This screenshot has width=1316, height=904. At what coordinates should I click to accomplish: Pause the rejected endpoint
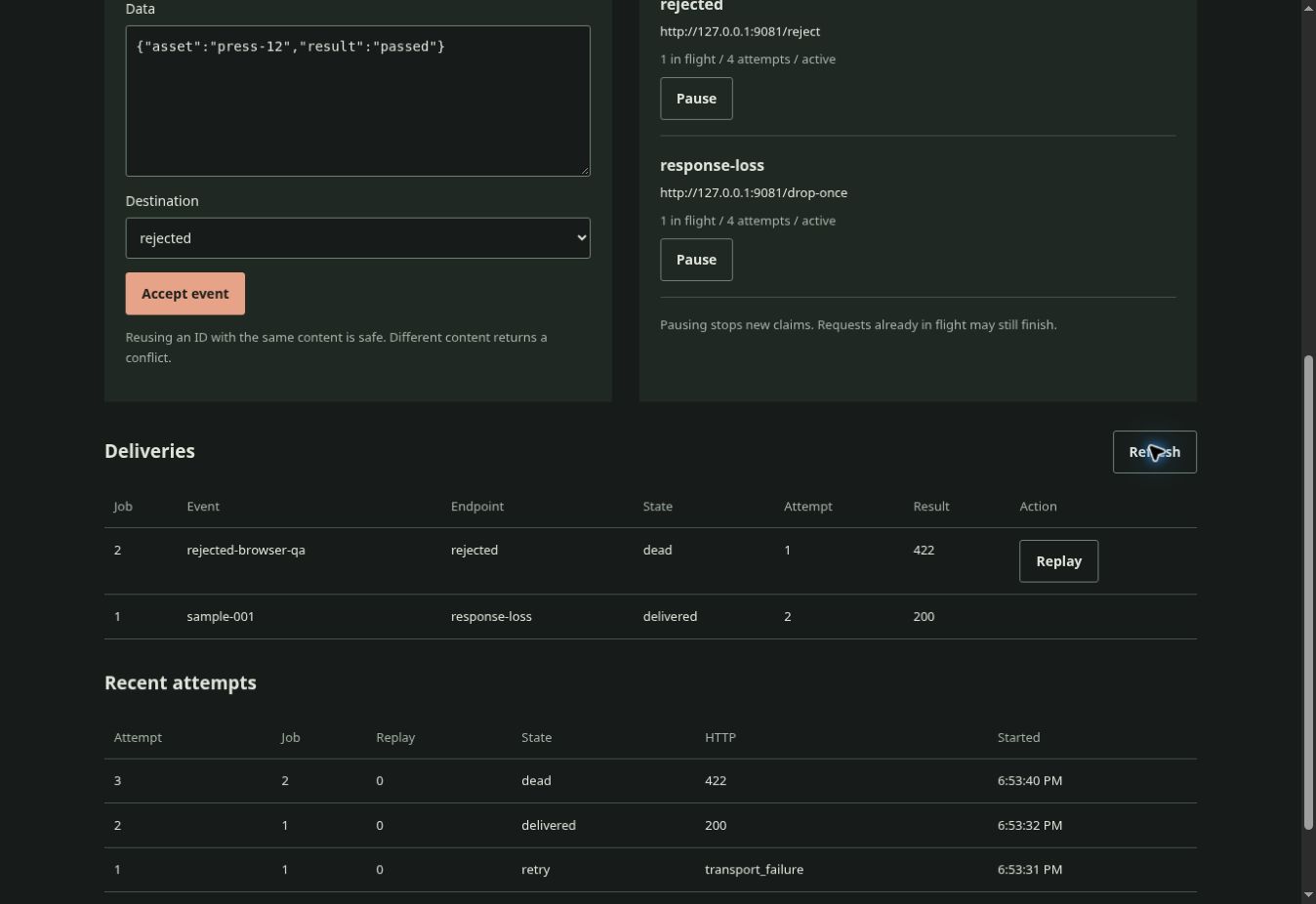(696, 99)
